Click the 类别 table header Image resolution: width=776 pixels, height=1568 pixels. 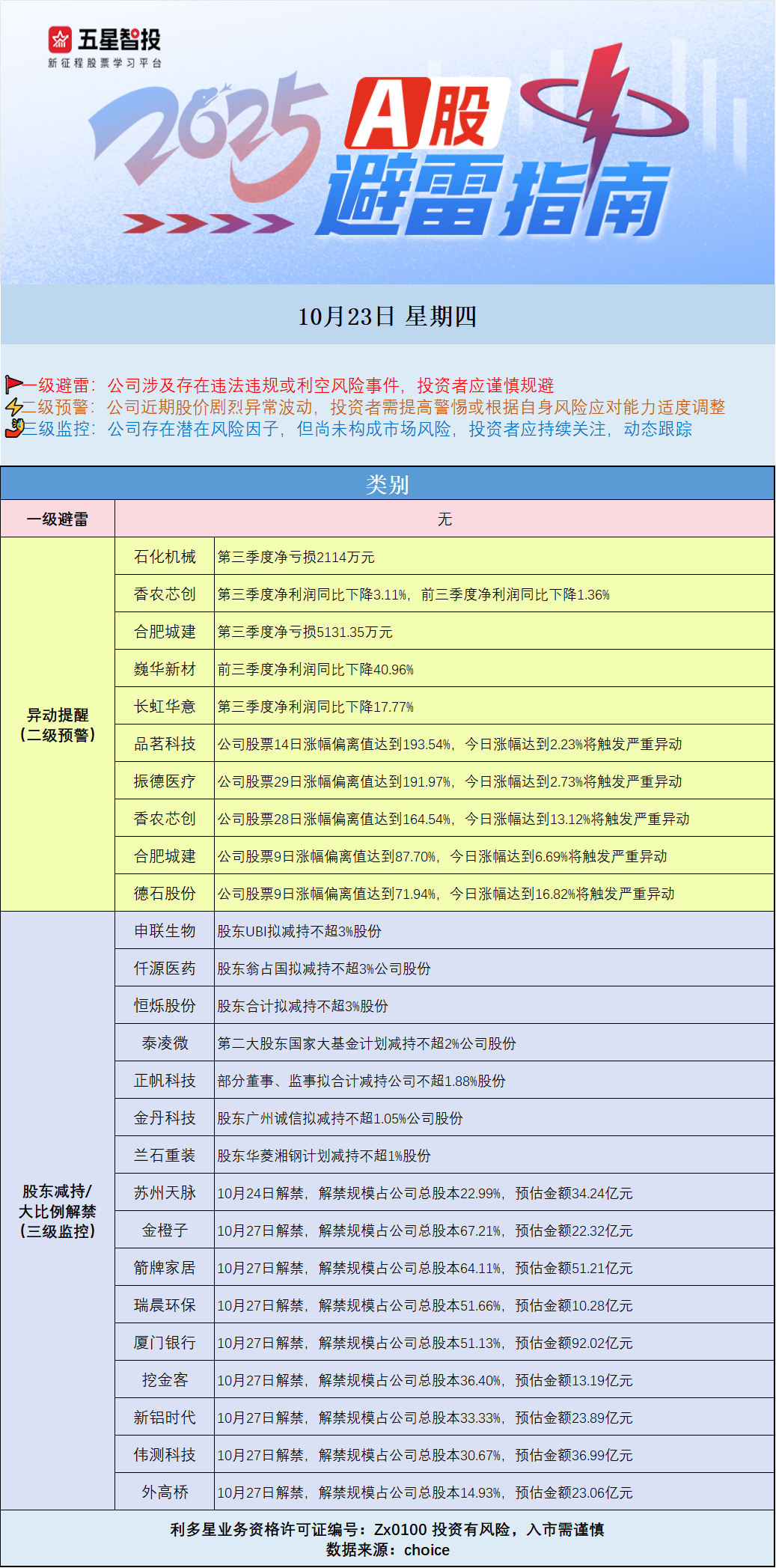pos(388,484)
